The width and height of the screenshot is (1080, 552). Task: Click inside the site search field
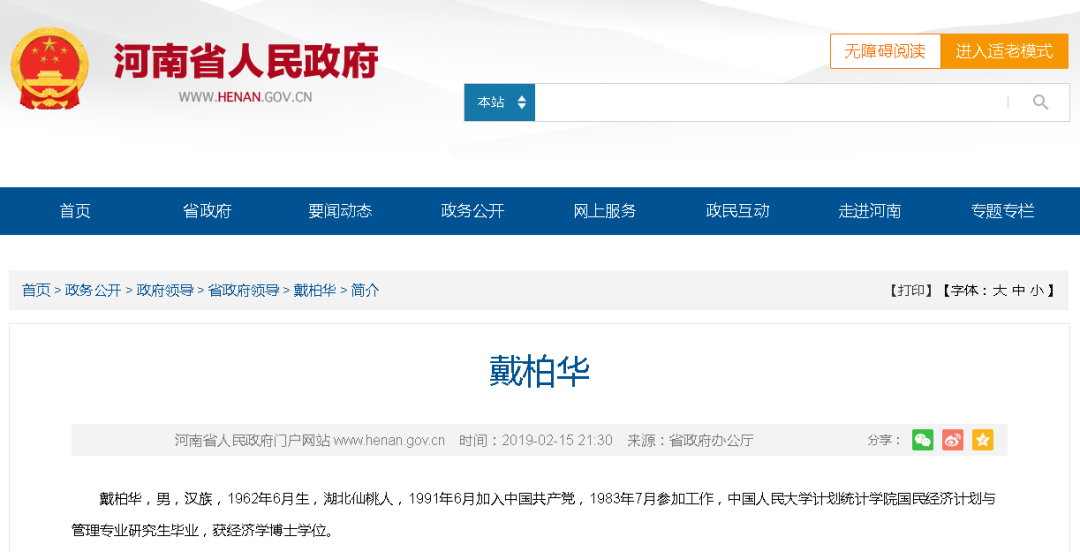771,103
